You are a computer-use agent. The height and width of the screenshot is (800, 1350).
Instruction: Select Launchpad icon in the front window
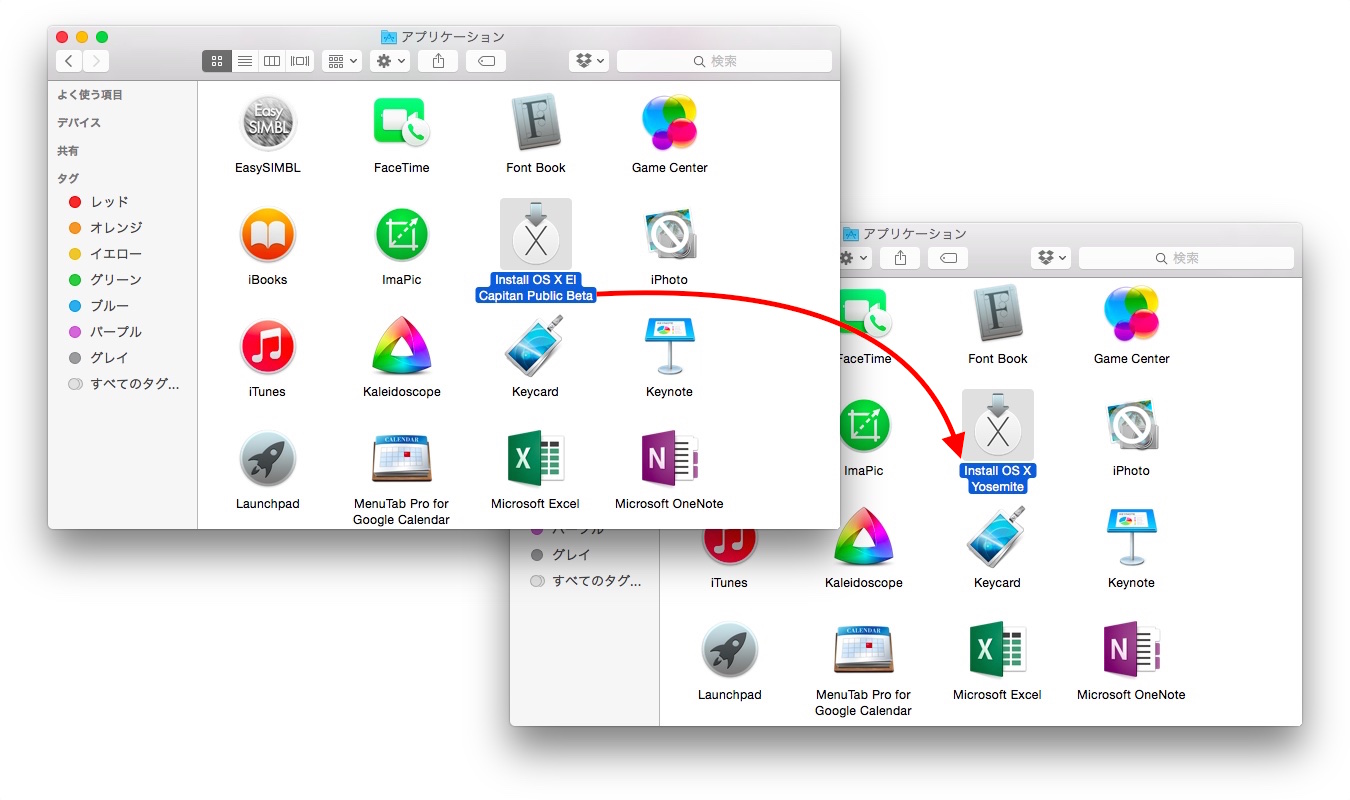pos(268,459)
